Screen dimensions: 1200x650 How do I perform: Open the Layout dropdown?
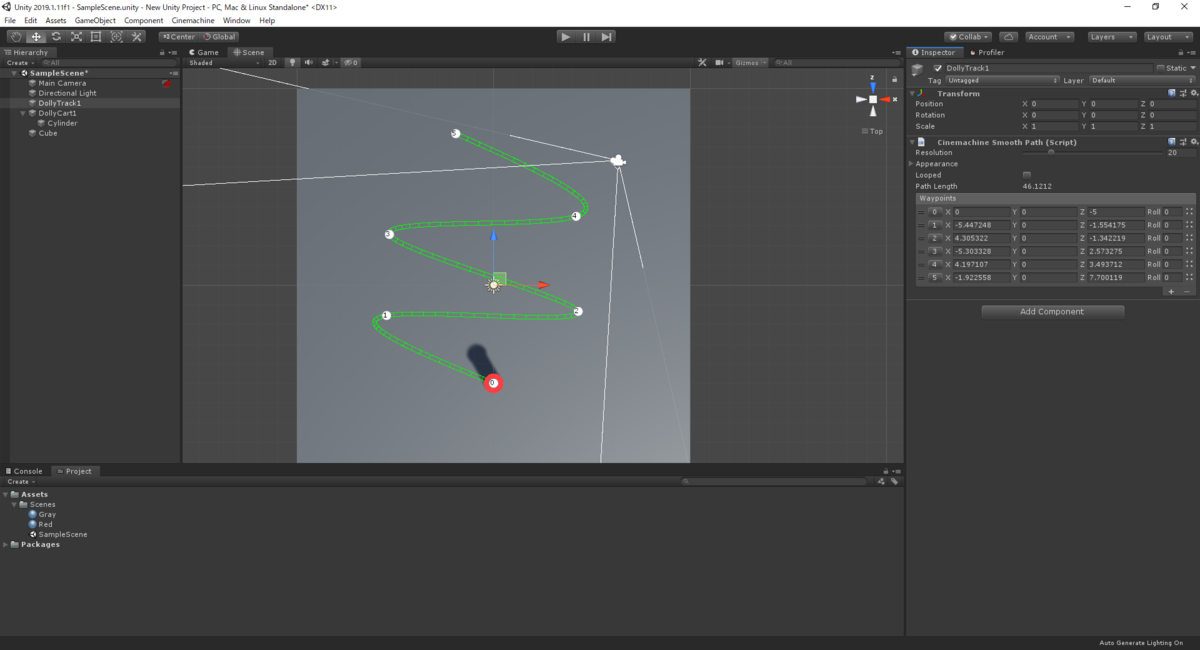tap(1168, 37)
